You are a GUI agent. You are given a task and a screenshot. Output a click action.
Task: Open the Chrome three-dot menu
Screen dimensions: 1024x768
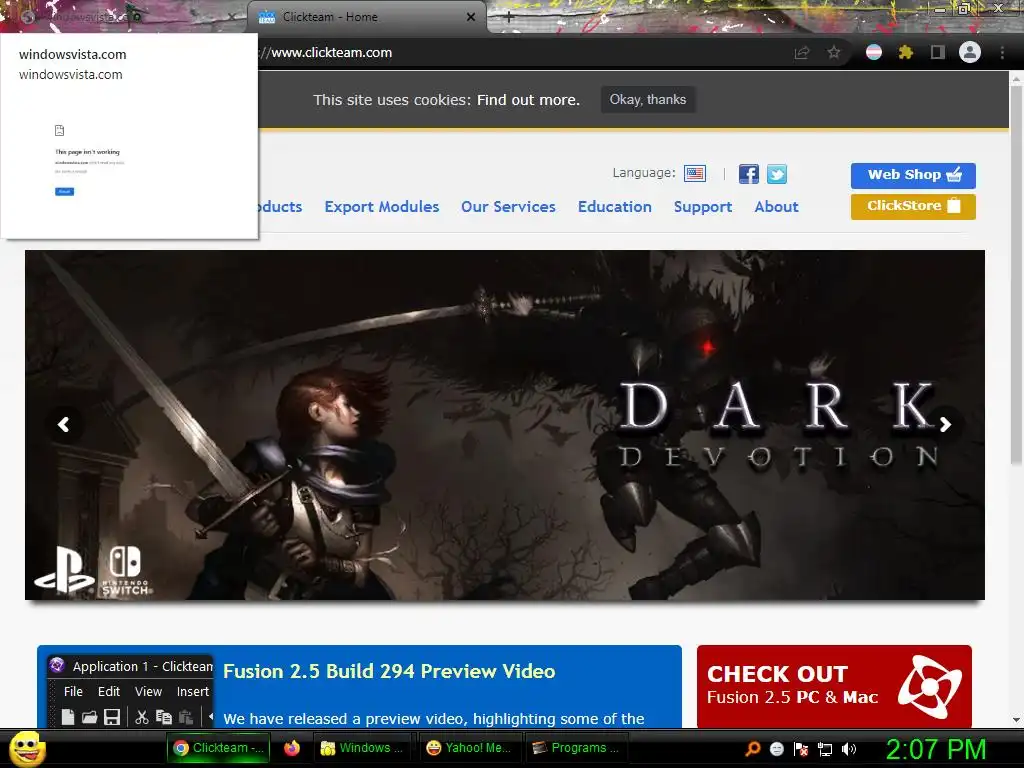1002,53
